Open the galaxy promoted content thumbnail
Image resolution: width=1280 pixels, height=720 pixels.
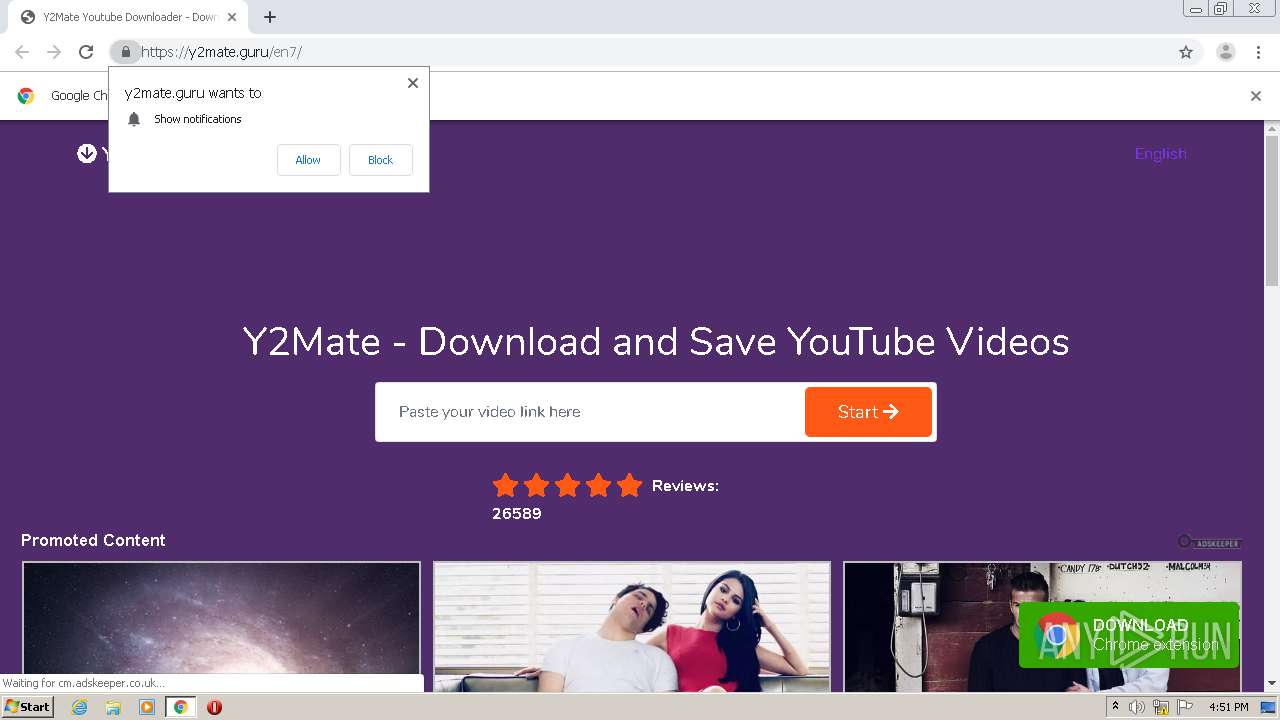click(221, 627)
